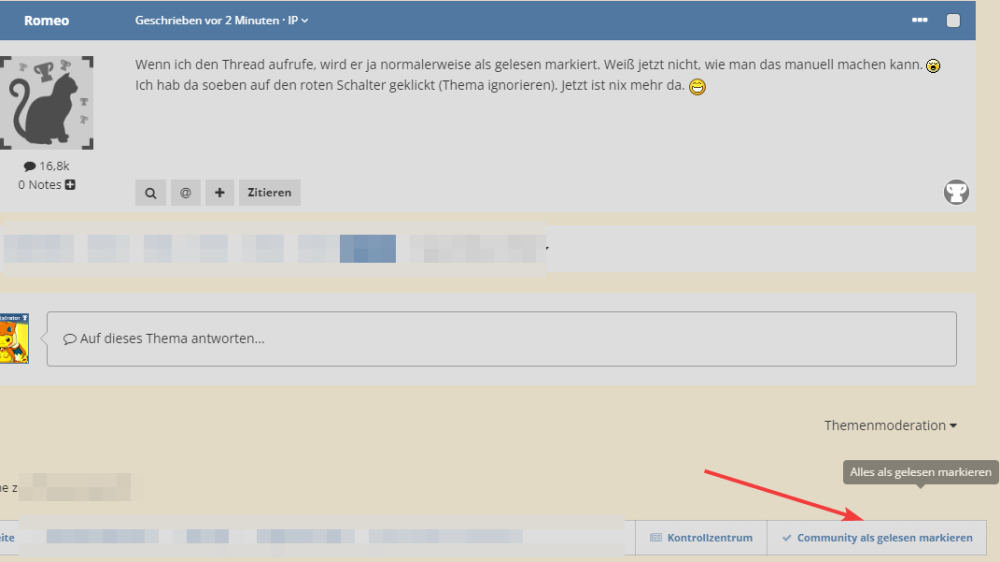Select Community als gelesen markieren
Viewport: 1000px width, 562px height.
tap(876, 538)
